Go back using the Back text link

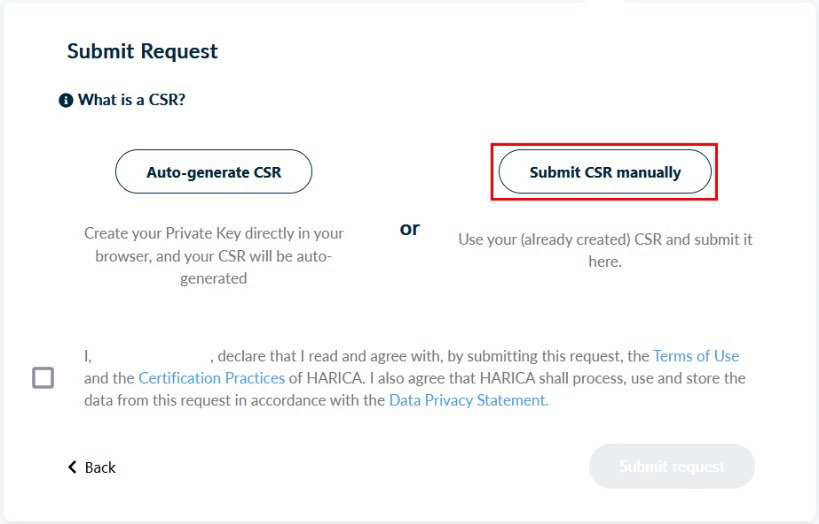coord(100,467)
